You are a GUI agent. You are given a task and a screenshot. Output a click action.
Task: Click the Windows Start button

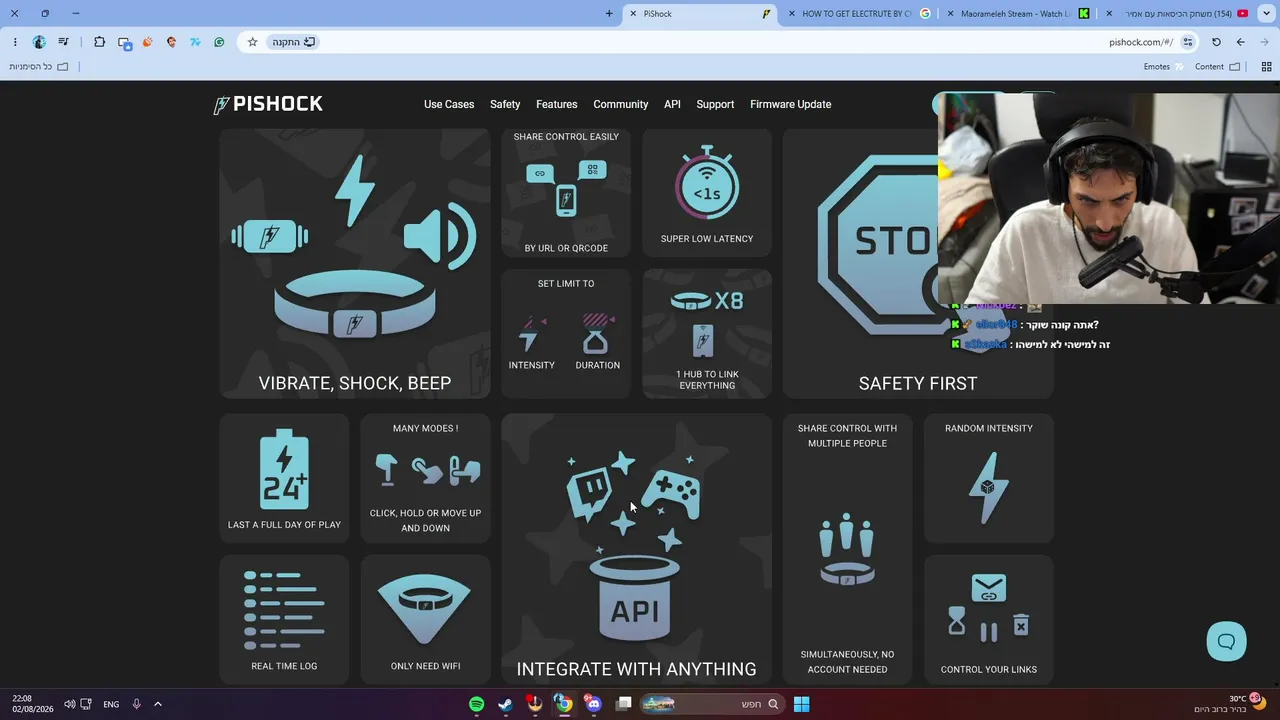(x=801, y=704)
